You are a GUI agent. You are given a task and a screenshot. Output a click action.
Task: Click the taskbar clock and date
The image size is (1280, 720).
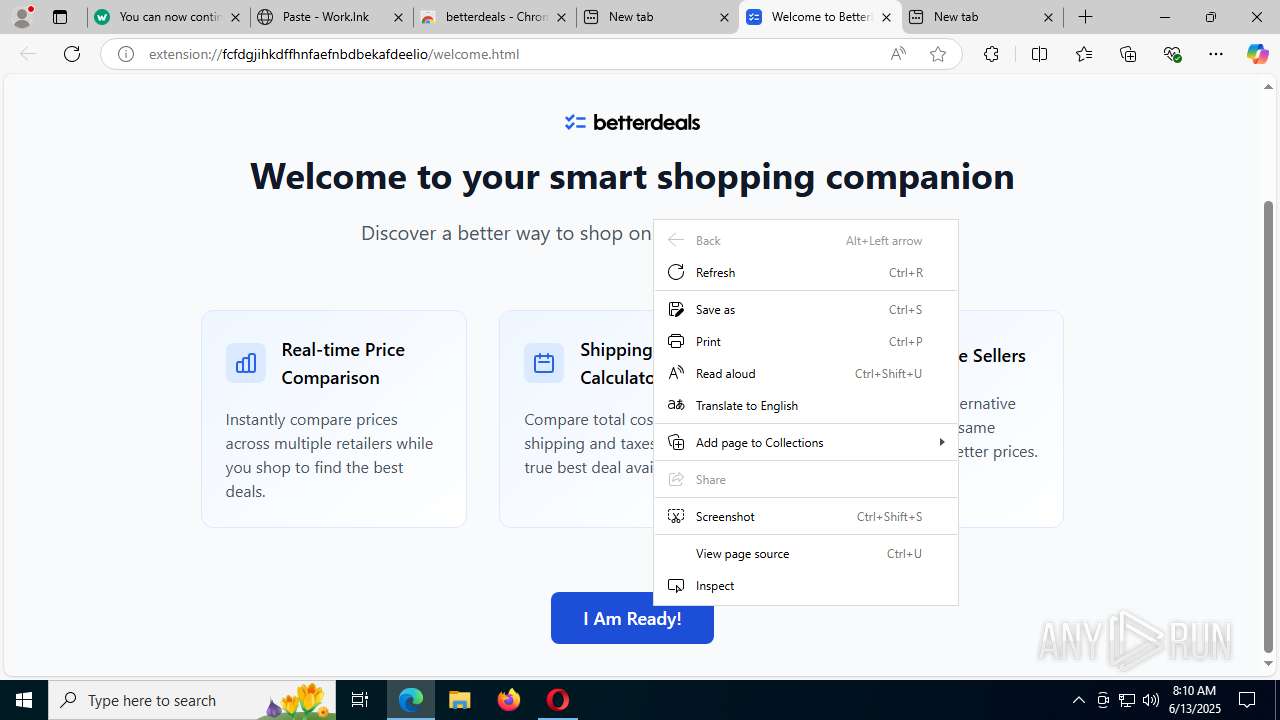[1193, 700]
